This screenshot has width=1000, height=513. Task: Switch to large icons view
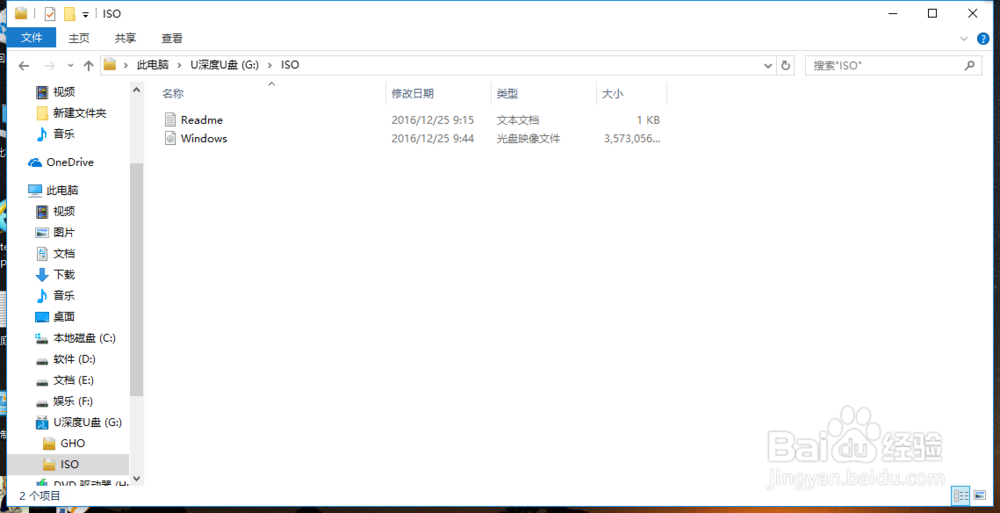(x=979, y=495)
